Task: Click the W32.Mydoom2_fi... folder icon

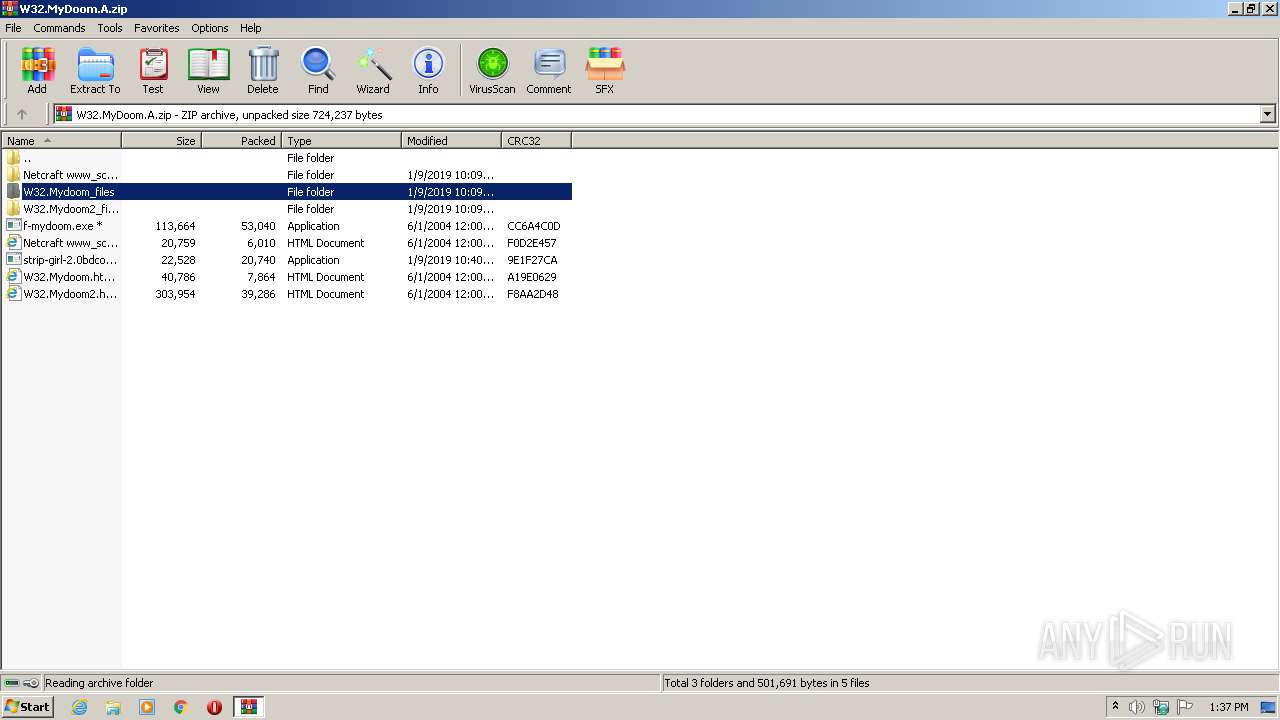Action: [x=13, y=209]
